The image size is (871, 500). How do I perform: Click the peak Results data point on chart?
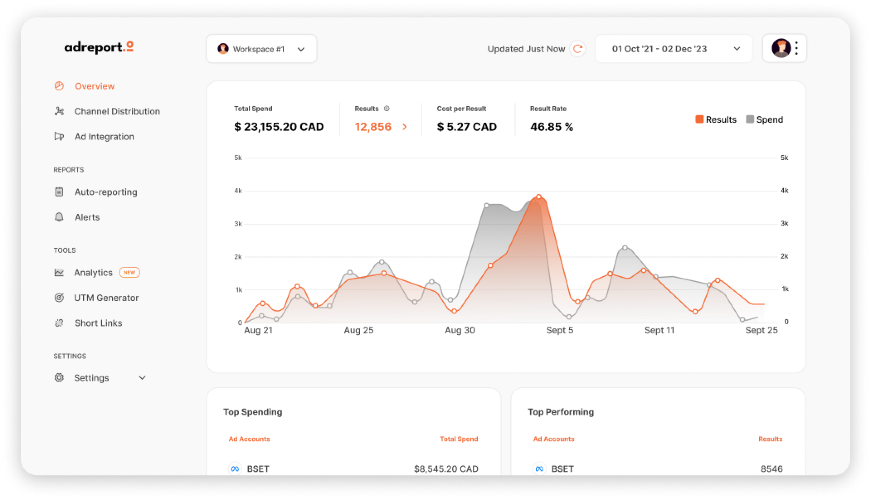[539, 197]
